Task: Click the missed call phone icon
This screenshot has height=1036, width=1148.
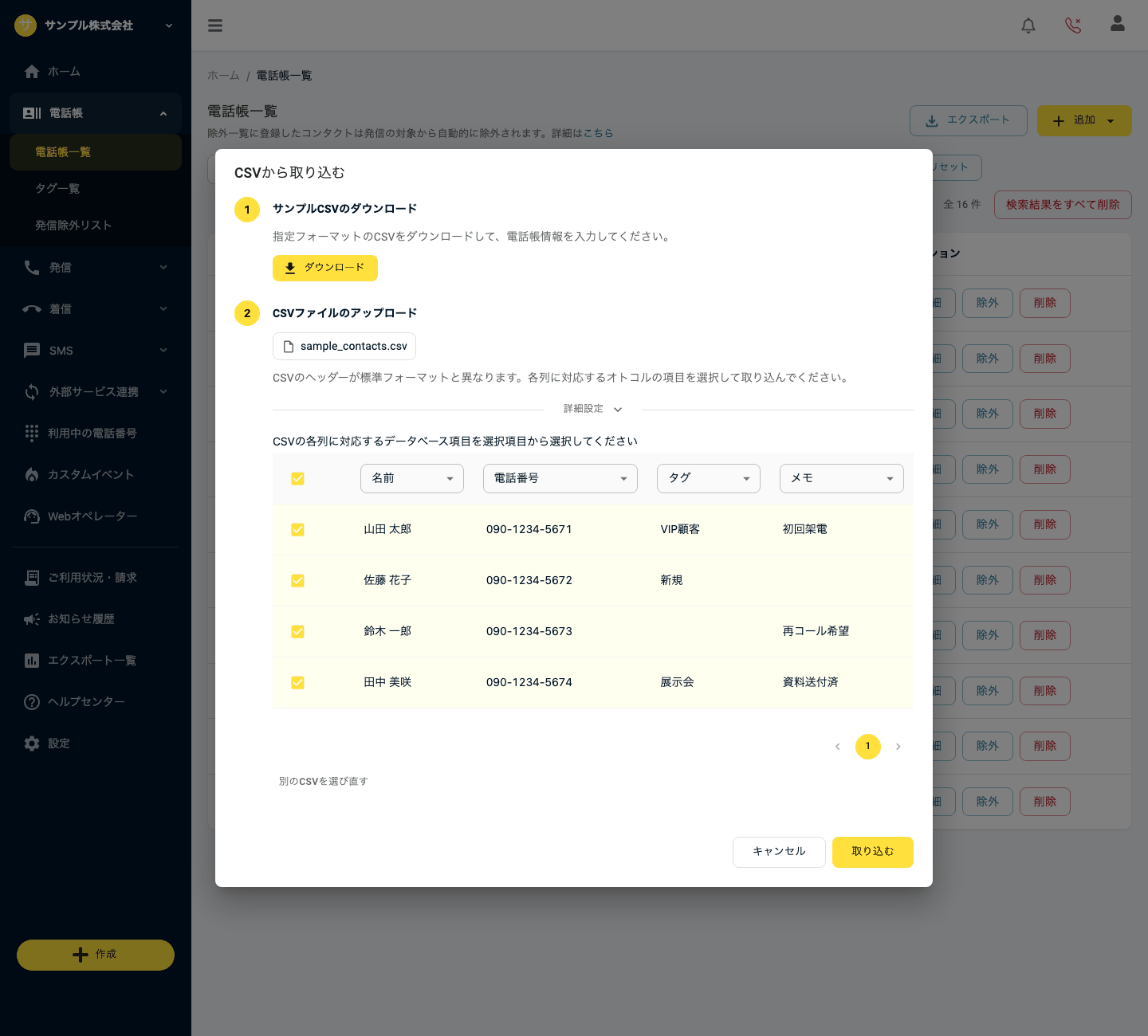Action: 1073,26
